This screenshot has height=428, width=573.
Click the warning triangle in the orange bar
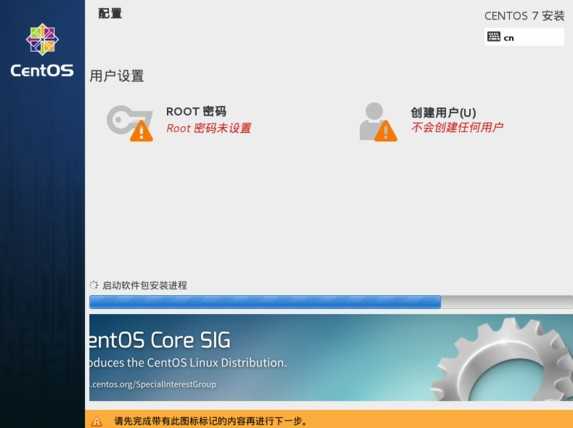click(x=97, y=421)
